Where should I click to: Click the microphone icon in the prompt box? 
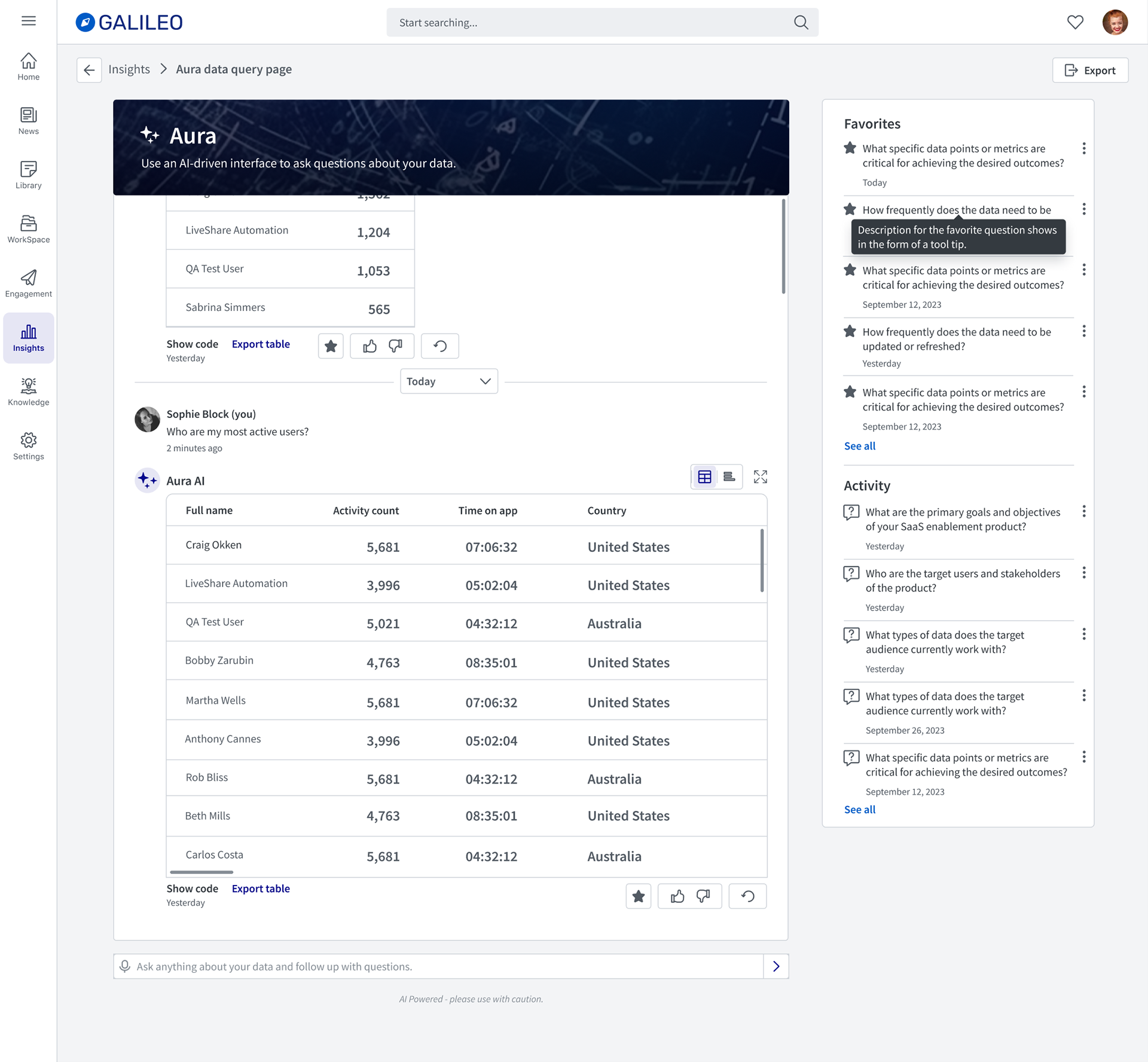click(125, 966)
